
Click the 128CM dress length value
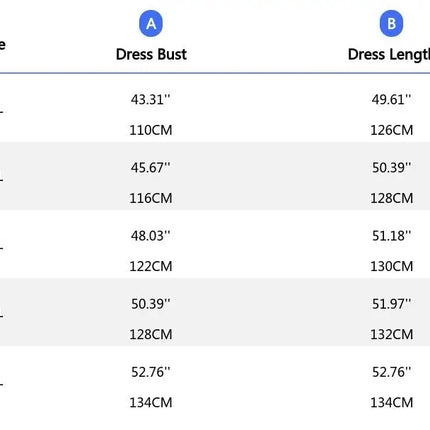pyautogui.click(x=392, y=198)
